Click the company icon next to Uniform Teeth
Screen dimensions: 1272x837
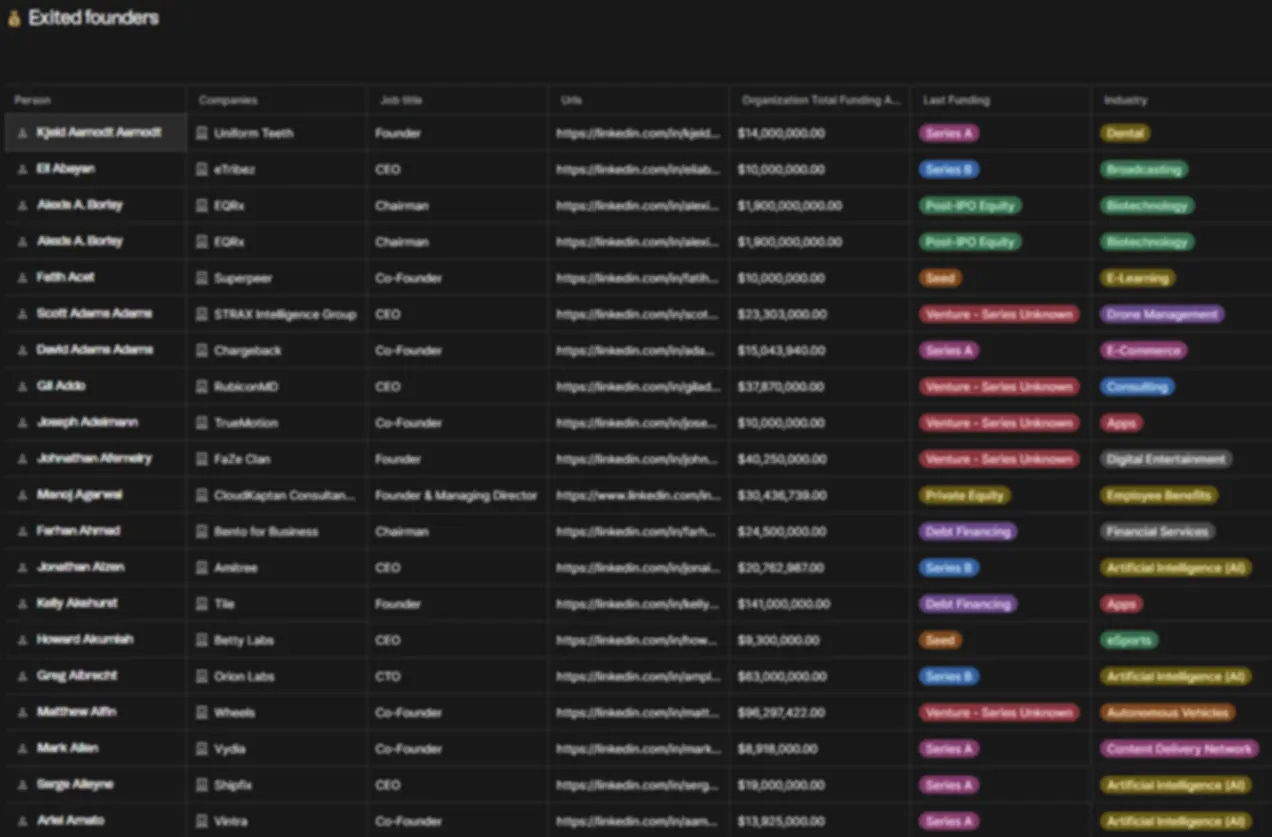click(201, 133)
